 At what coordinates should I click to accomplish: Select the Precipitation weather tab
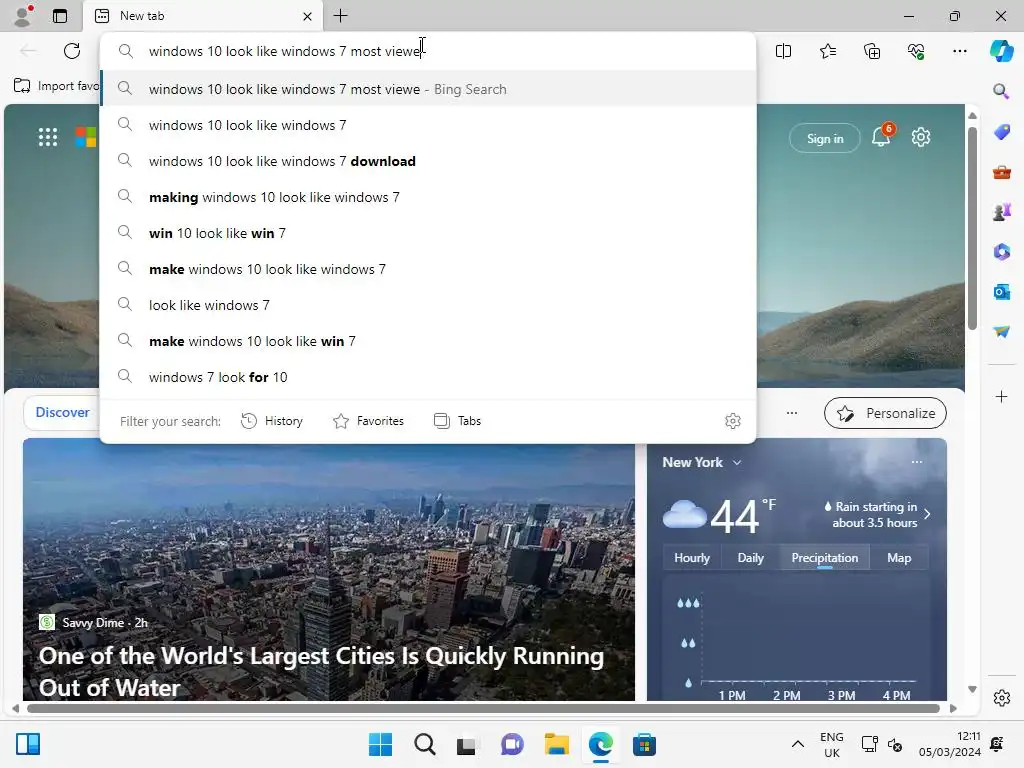coord(825,558)
